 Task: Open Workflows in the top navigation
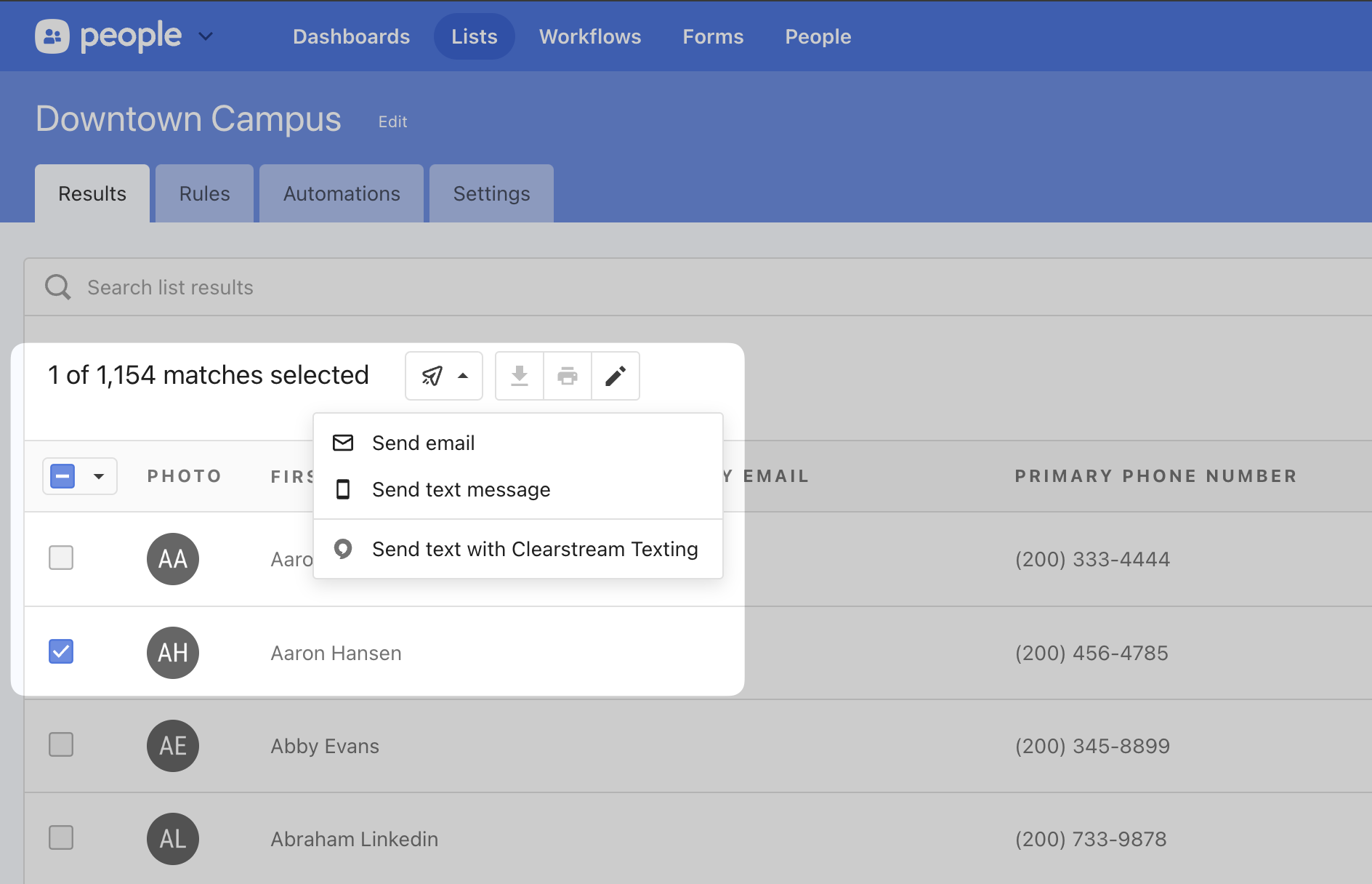[590, 36]
